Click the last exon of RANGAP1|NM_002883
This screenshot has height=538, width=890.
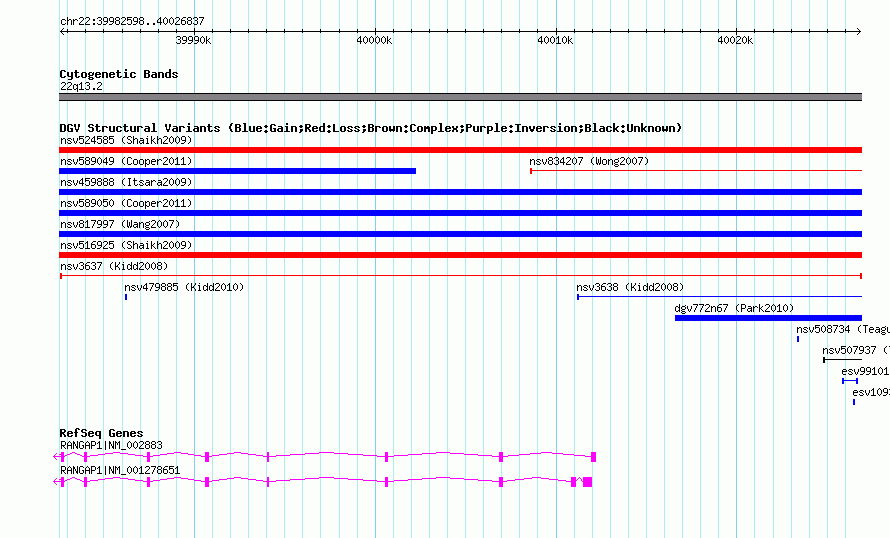pyautogui.click(x=594, y=456)
